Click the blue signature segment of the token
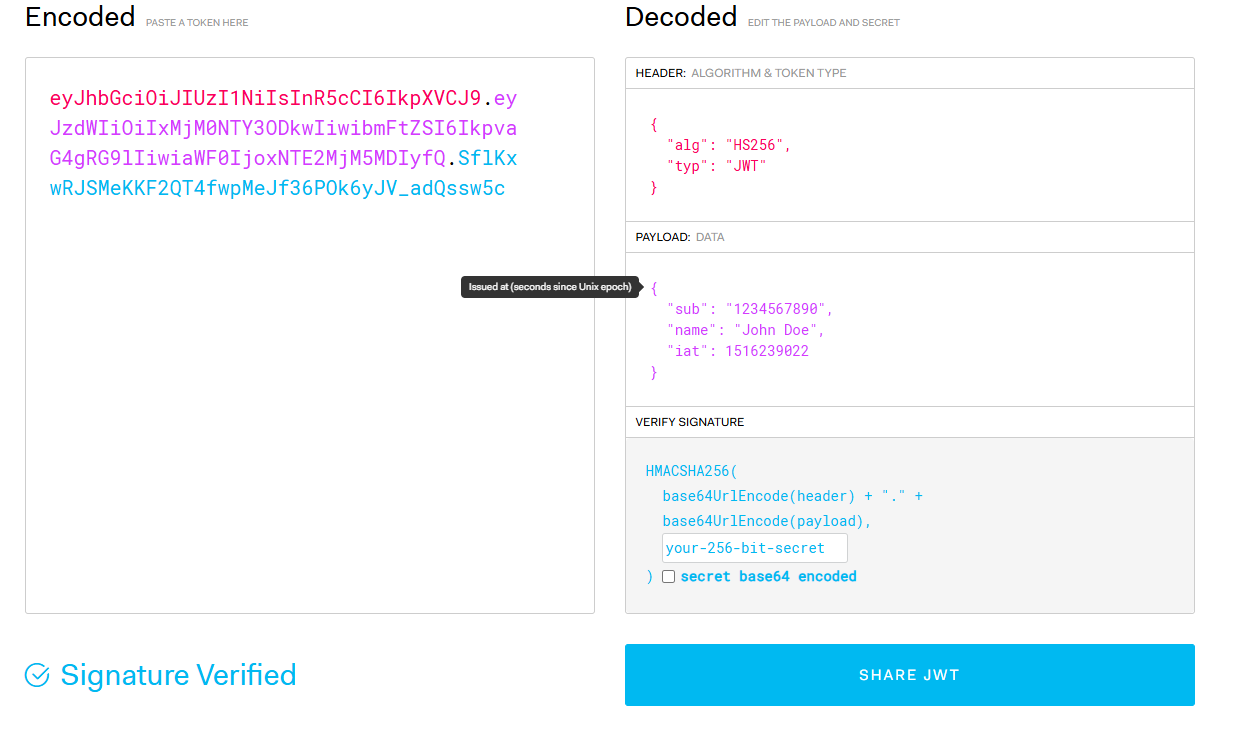1237x729 pixels. [x=284, y=173]
